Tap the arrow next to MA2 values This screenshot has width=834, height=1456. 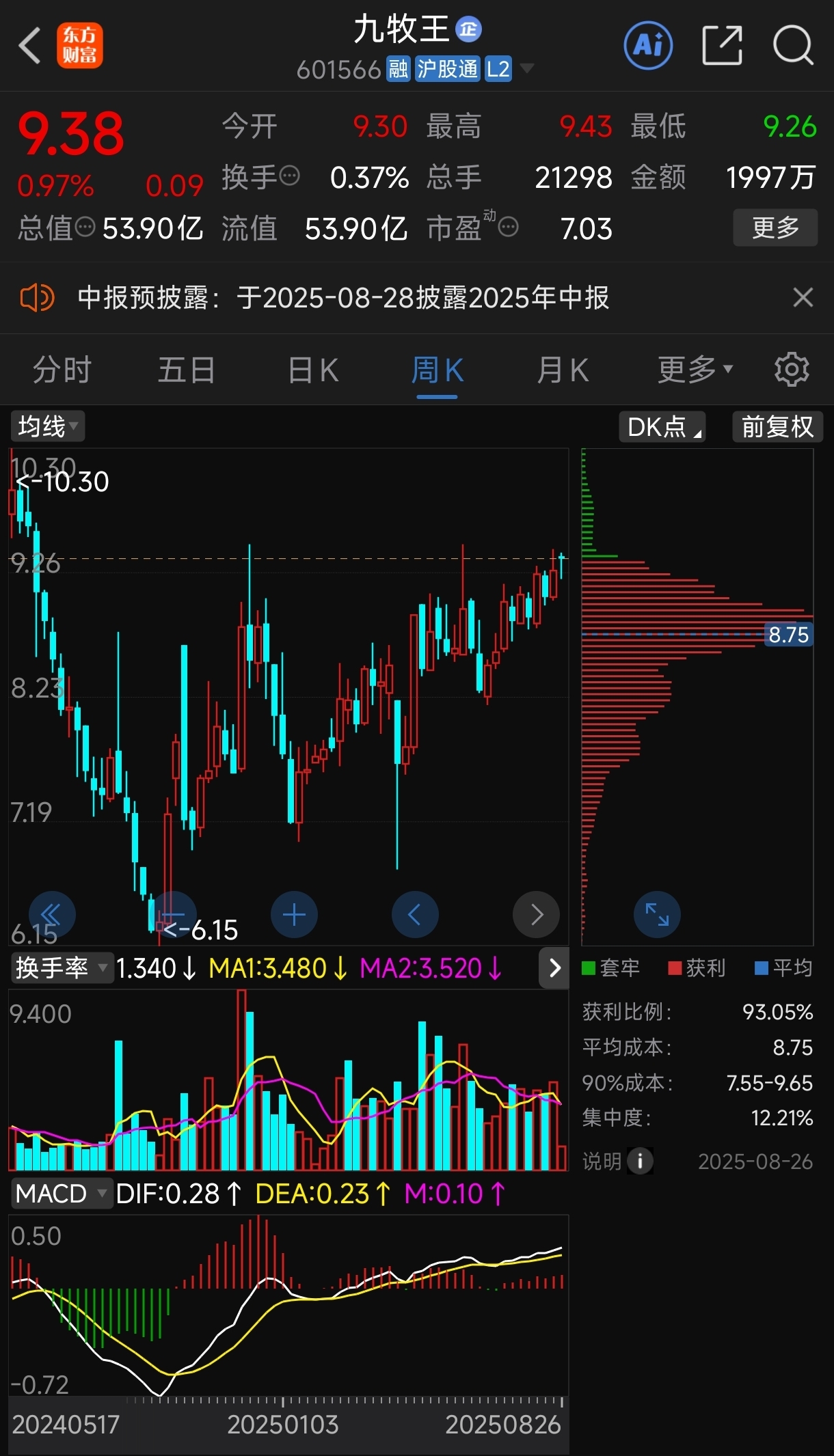[554, 967]
